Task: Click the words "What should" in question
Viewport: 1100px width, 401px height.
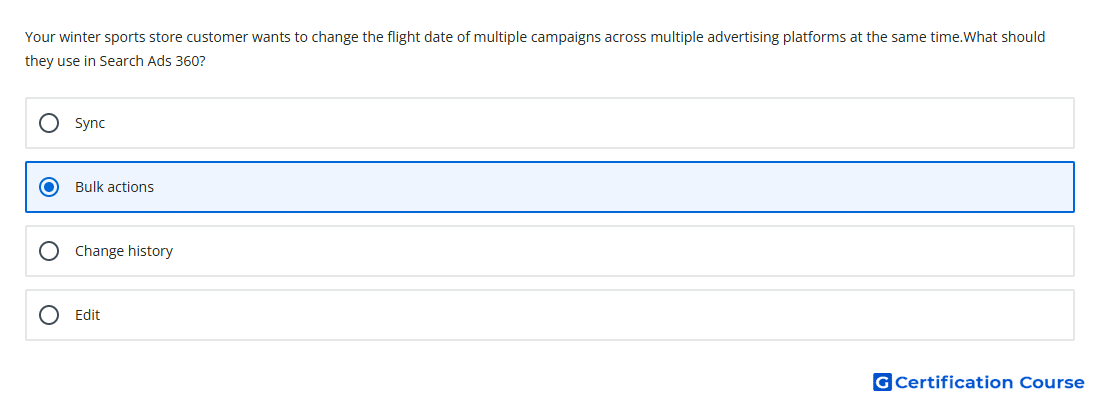Action: coord(1005,37)
